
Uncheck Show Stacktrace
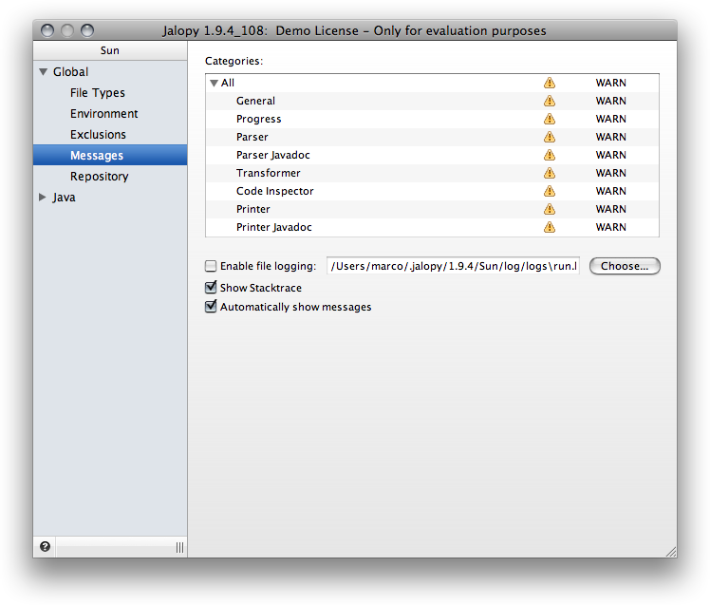(211, 287)
